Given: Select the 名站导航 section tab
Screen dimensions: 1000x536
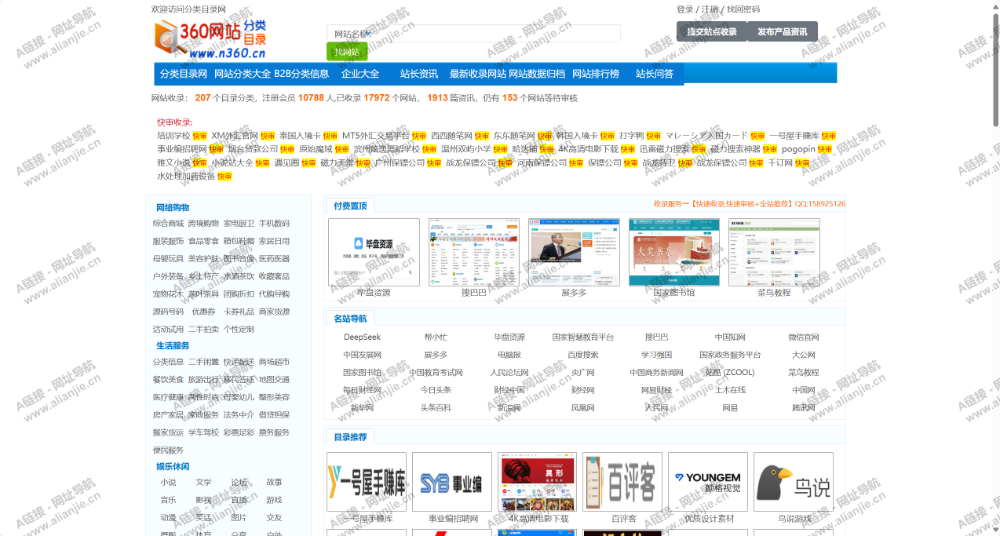Looking at the screenshot, I should [350, 318].
